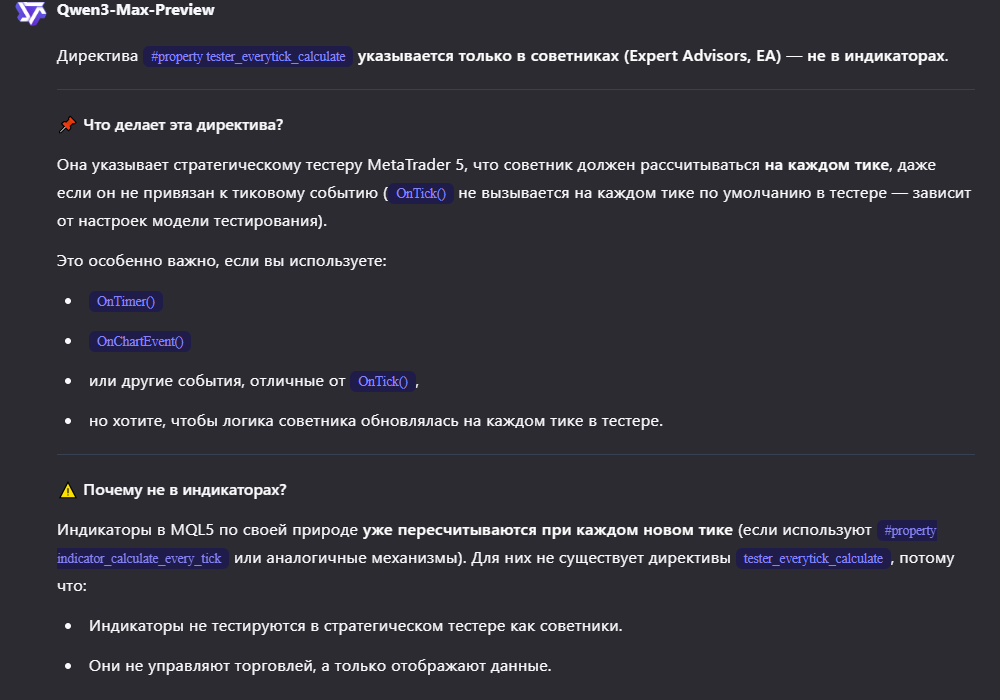Click bold text 'указывается только в советниках'
The image size is (1000, 700).
click(x=485, y=56)
